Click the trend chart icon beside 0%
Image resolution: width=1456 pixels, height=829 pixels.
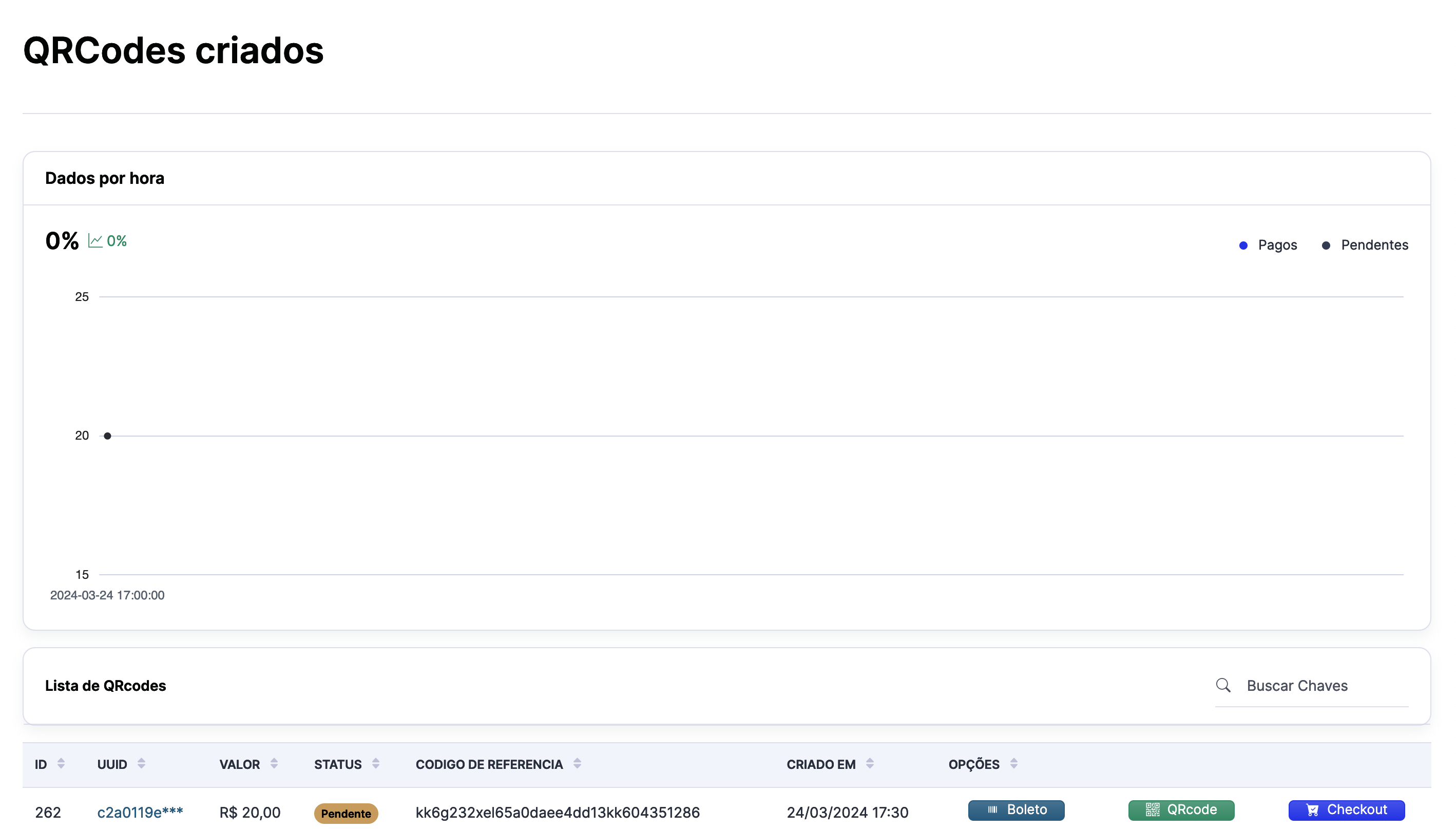click(x=95, y=241)
